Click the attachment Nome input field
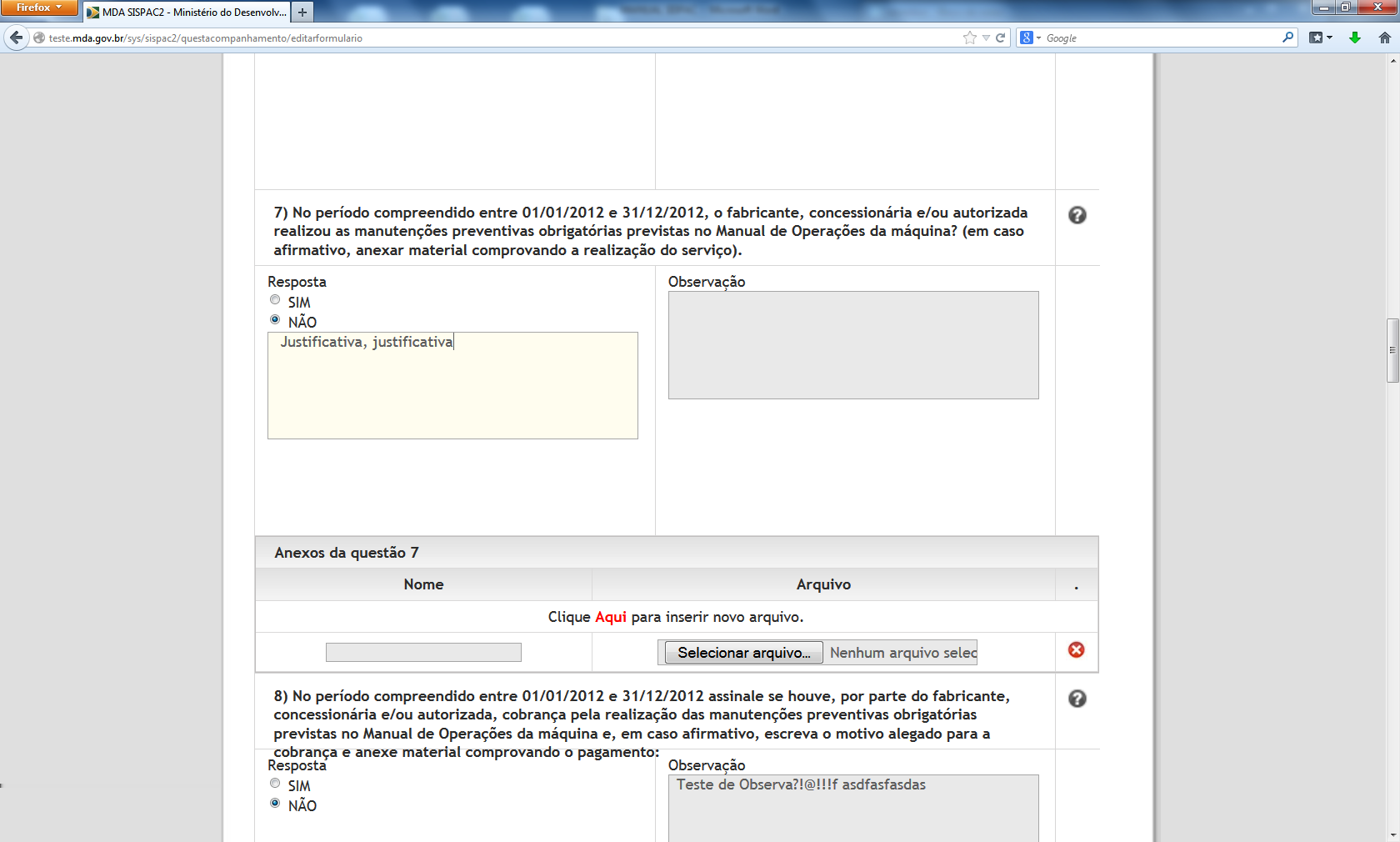 423,653
